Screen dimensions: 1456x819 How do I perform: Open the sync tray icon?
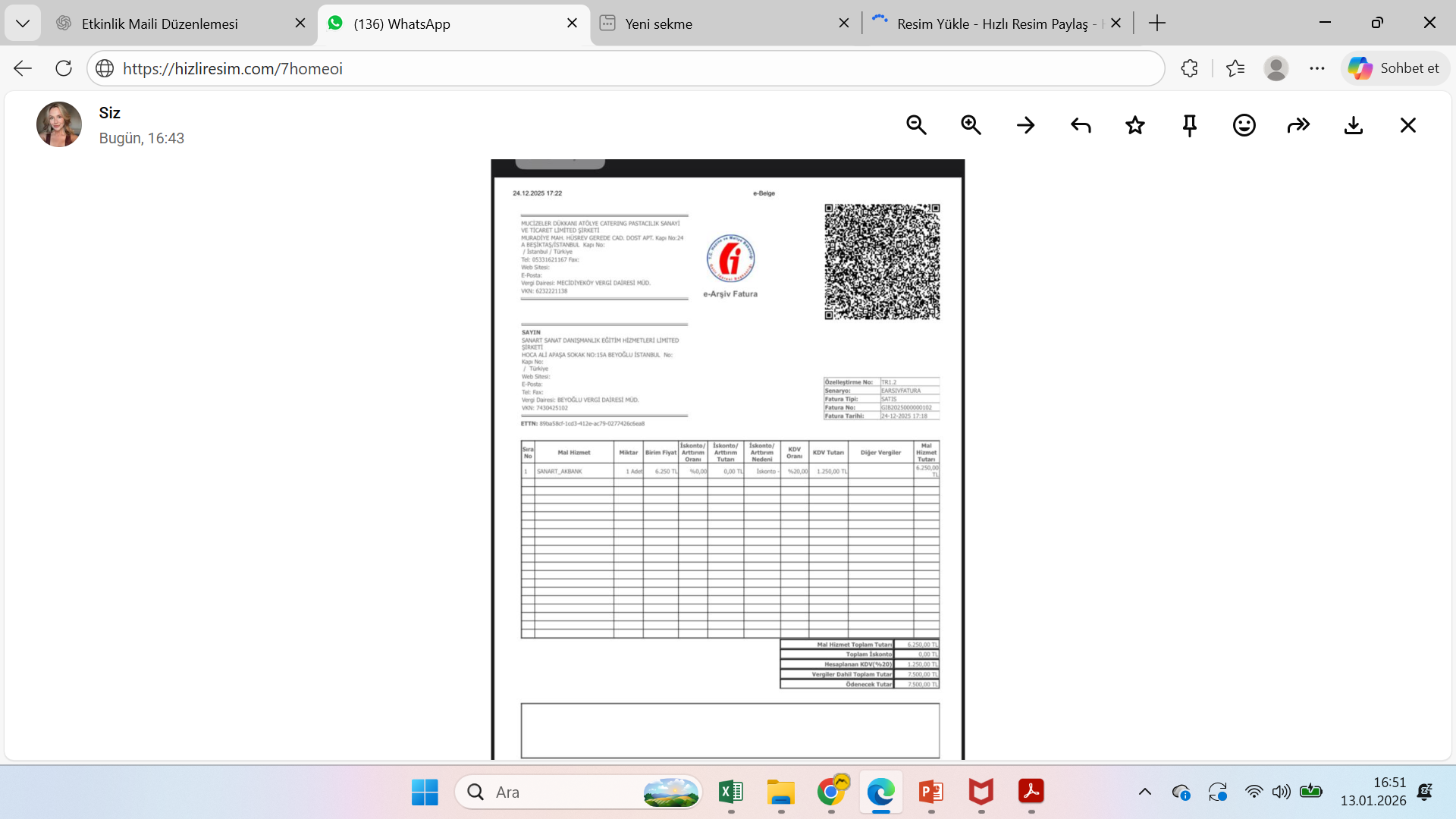click(x=1218, y=792)
